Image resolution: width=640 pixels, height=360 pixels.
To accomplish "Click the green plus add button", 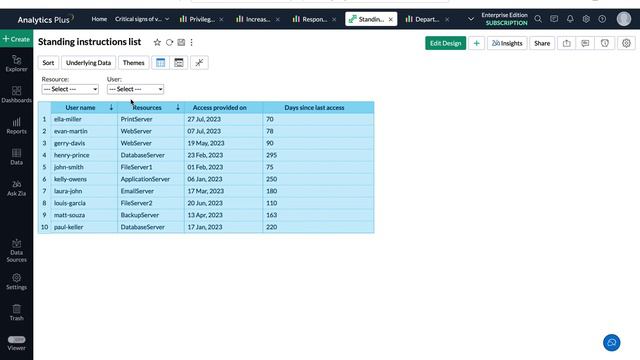I will 476,43.
